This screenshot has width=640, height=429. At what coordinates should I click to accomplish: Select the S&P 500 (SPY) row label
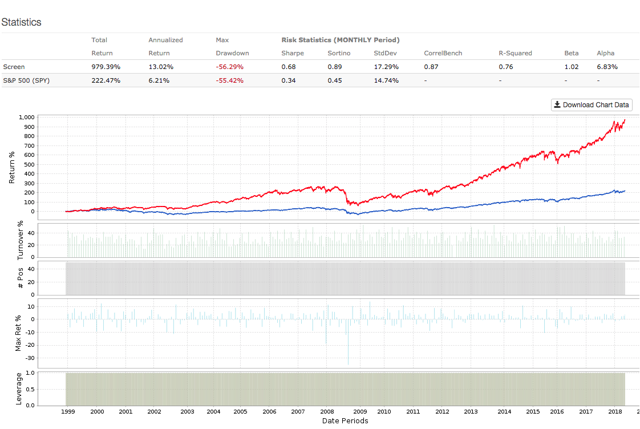coord(26,80)
